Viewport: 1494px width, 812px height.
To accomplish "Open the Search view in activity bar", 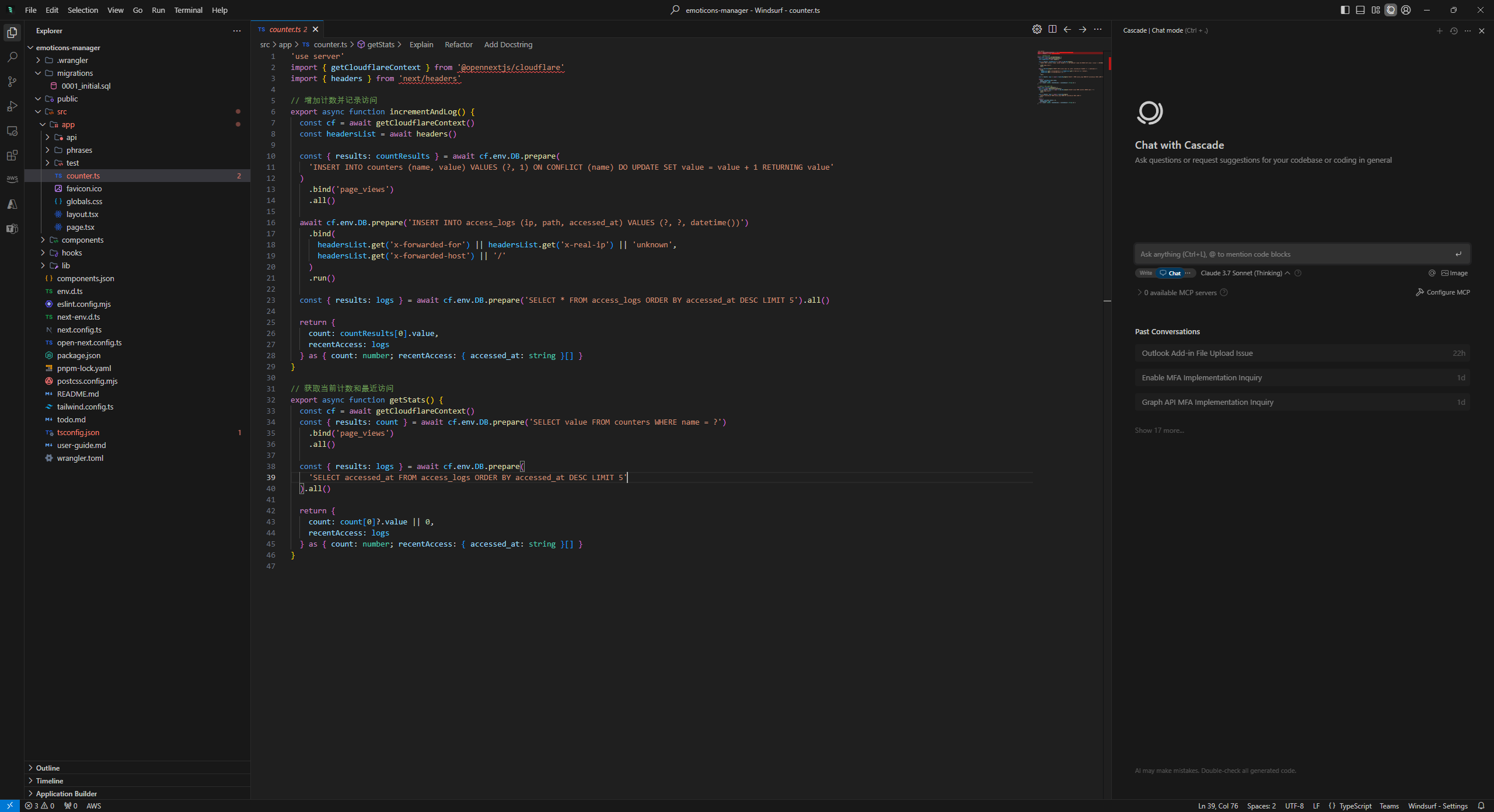I will 12,57.
